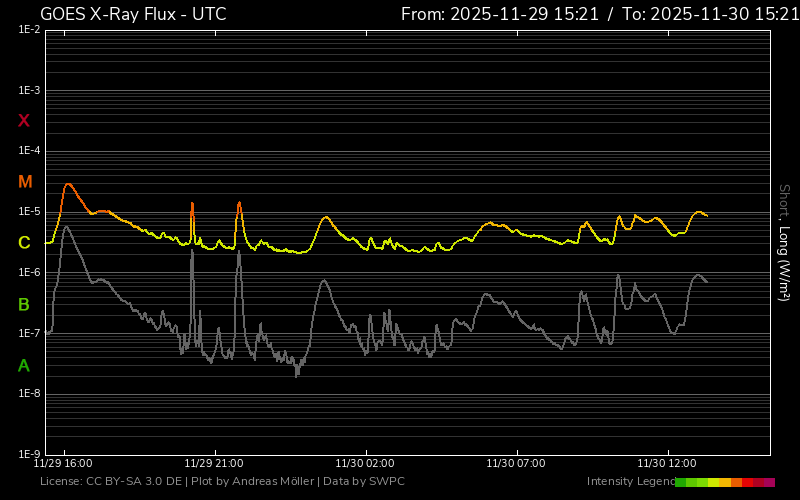The image size is (800, 500).
Task: Click the green B flare class label
Action: [x=23, y=305]
